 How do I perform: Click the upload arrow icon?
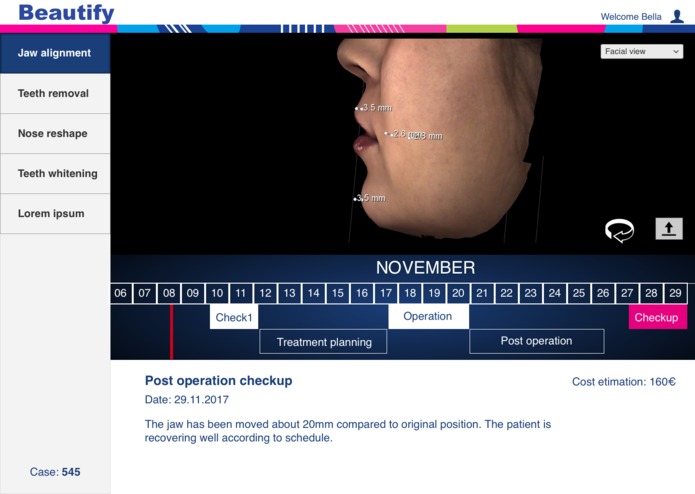pyautogui.click(x=669, y=229)
